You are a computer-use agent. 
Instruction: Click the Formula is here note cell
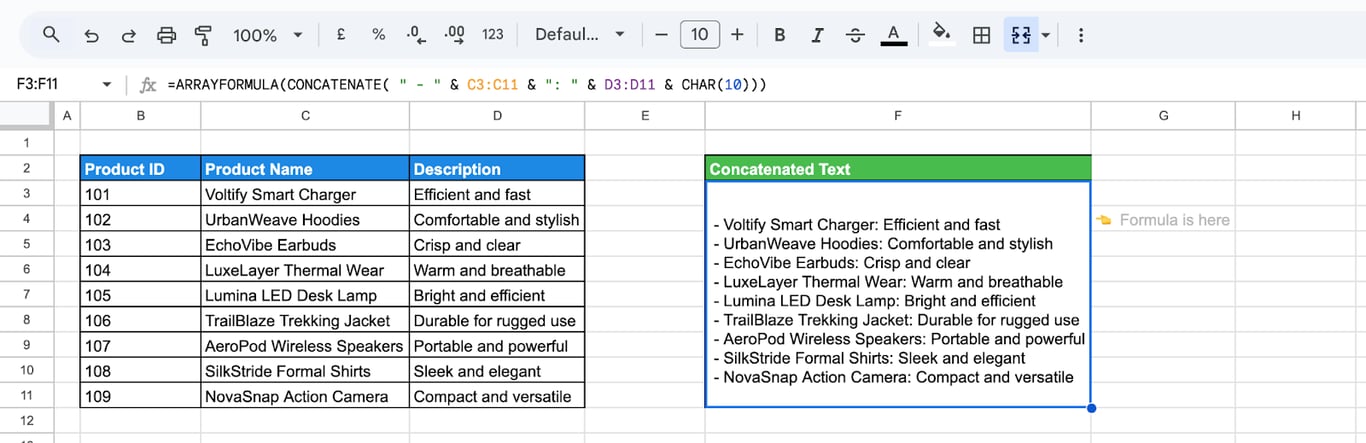[1163, 219]
